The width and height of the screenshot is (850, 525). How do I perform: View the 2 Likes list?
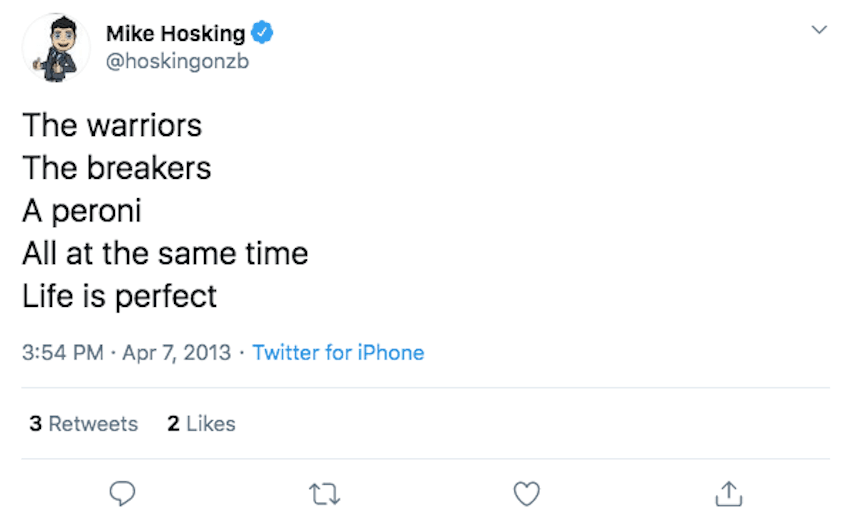click(x=201, y=424)
